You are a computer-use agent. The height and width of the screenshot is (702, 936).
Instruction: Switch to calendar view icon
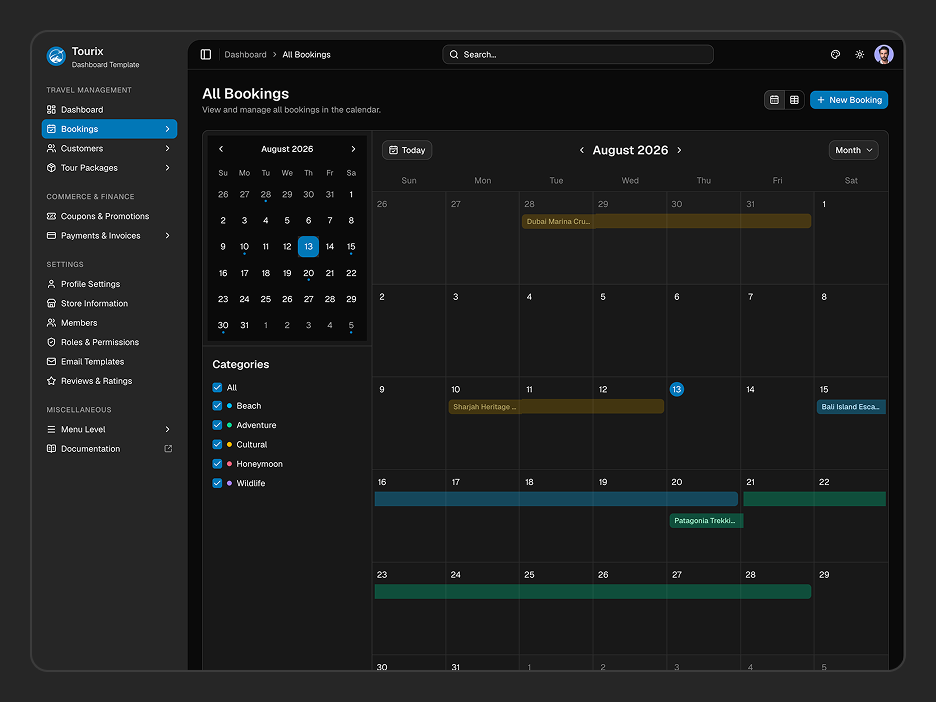[x=774, y=100]
